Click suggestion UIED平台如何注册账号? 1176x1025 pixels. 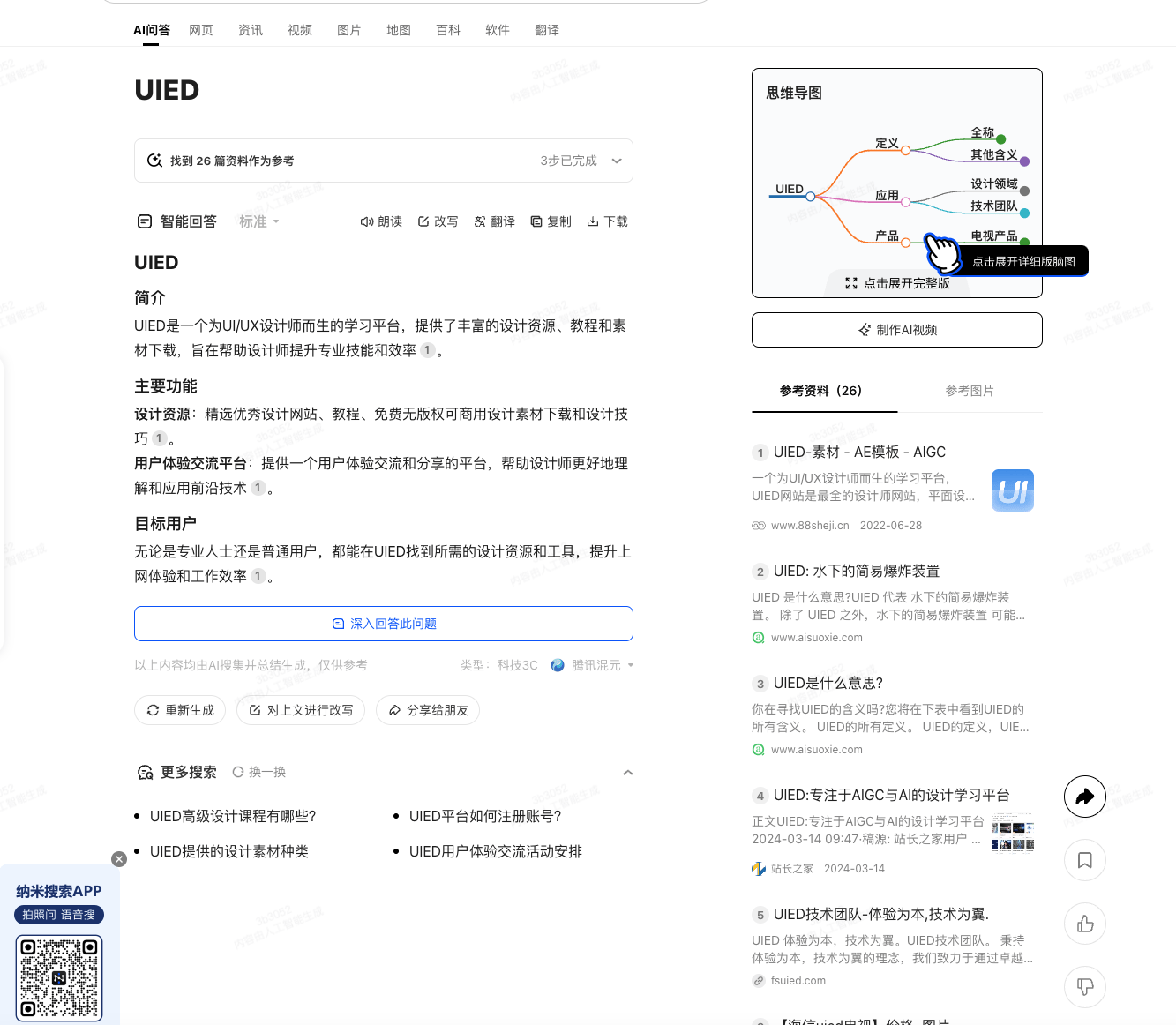tap(485, 817)
